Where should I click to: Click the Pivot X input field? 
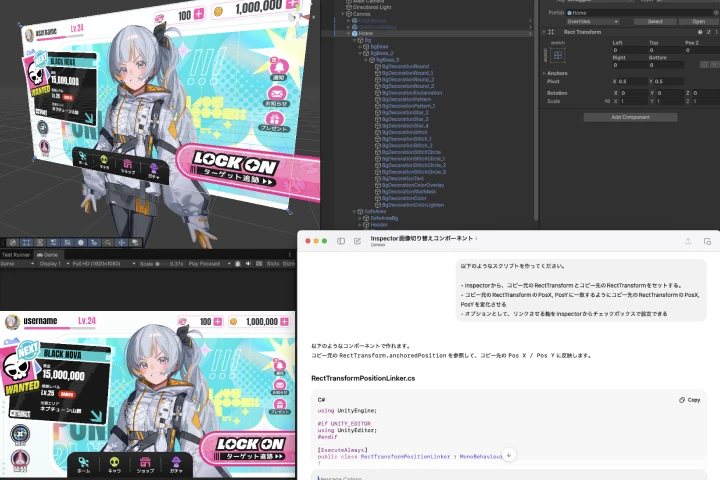tap(631, 81)
